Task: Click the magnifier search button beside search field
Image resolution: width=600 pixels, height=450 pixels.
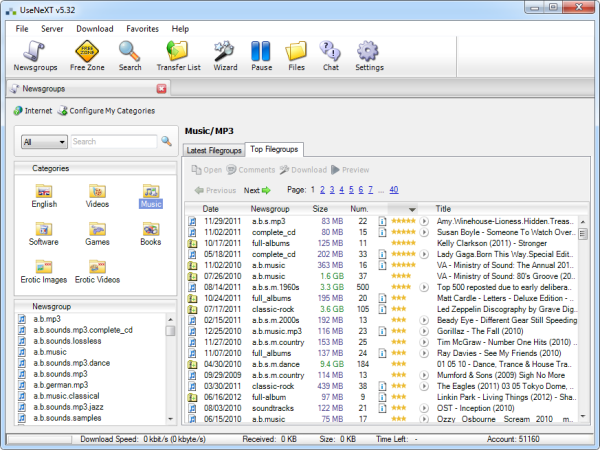Action: [x=167, y=142]
